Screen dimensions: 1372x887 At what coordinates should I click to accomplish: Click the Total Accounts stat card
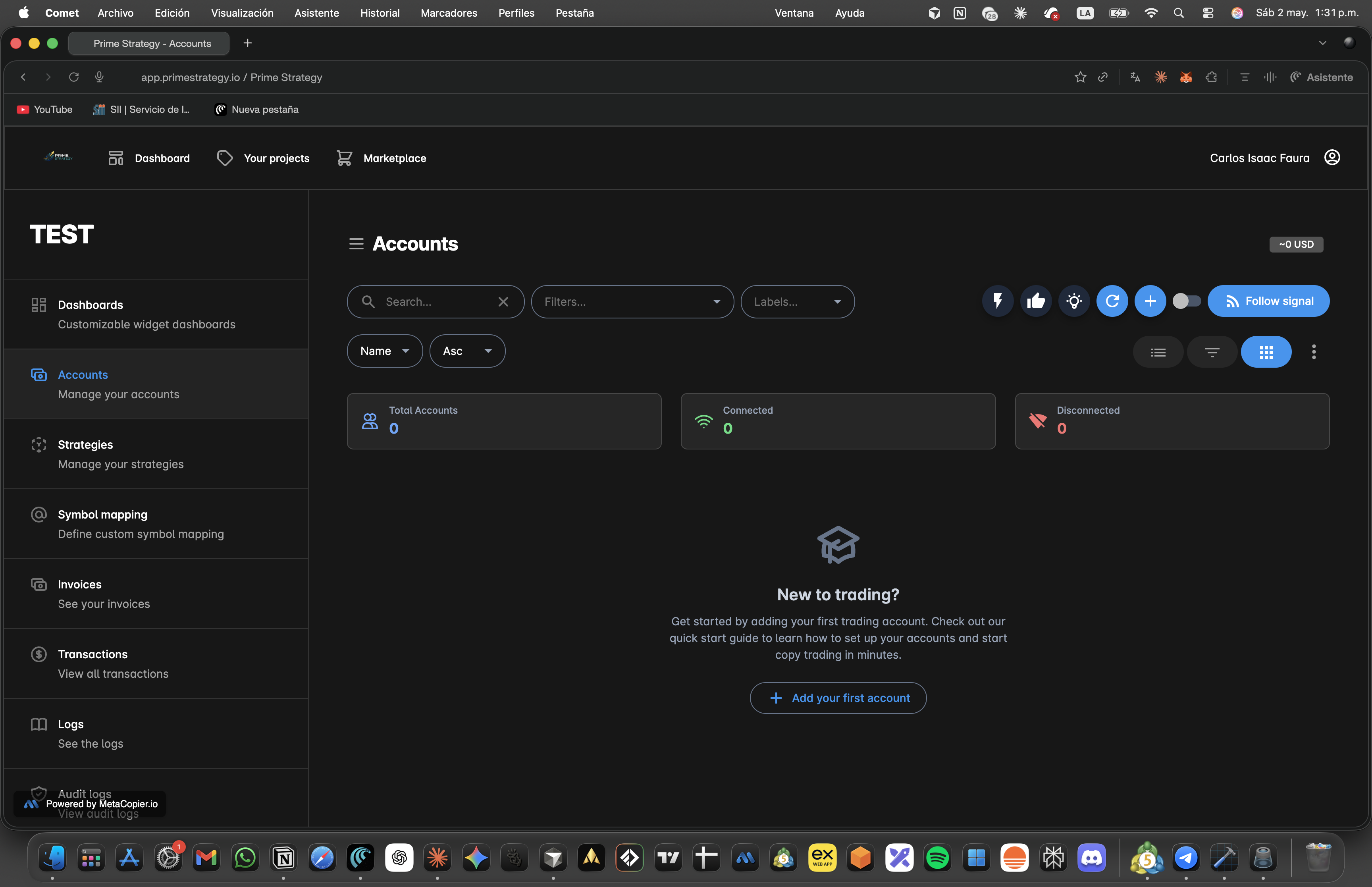coord(504,421)
